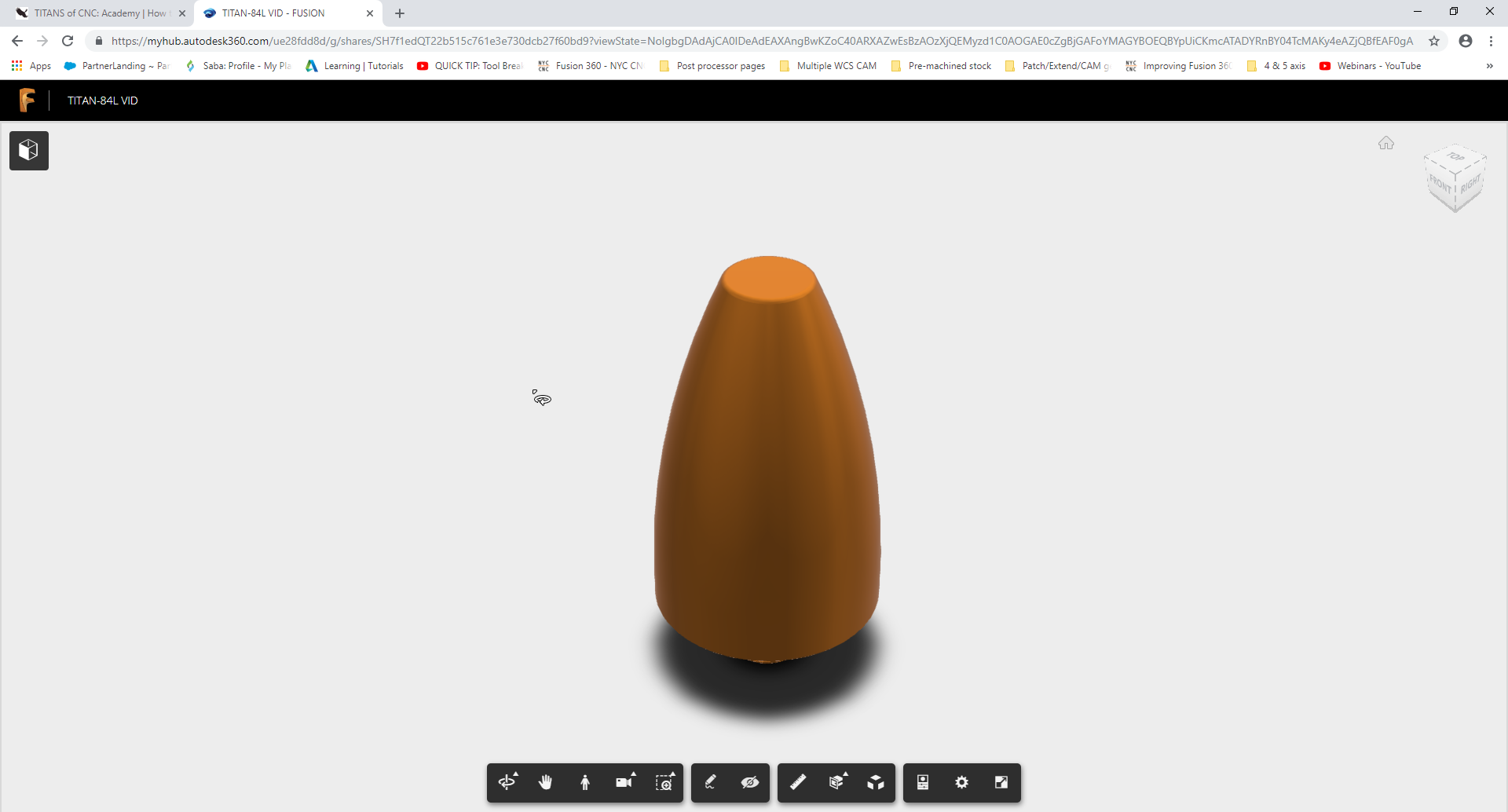Open the Properties panel icon
Image resolution: width=1508 pixels, height=812 pixels.
(923, 782)
